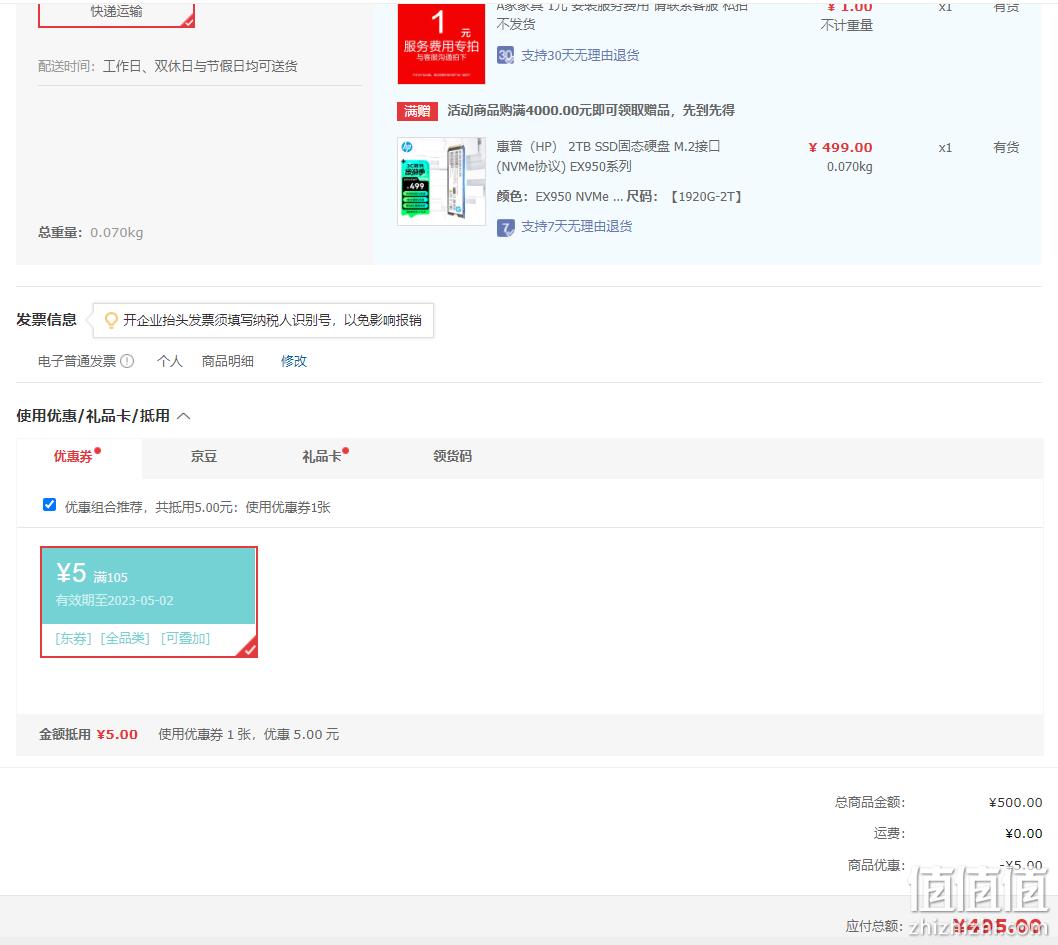Screen dimensions: 1058x945
Task: Uncheck the 优惠组合推荐 checkbox
Action: (x=49, y=505)
